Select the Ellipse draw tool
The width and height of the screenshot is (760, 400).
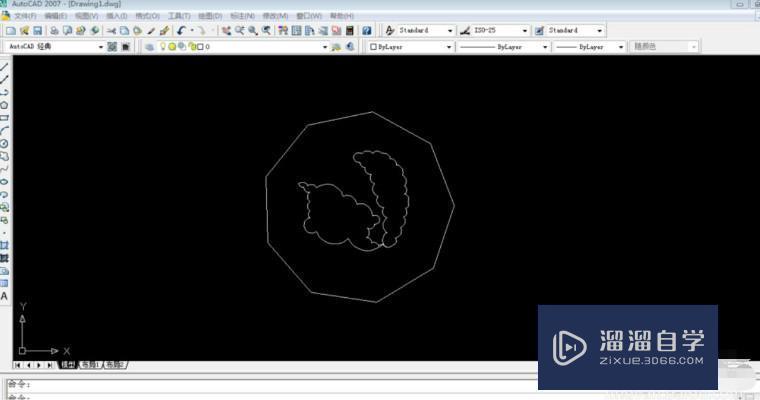4,181
